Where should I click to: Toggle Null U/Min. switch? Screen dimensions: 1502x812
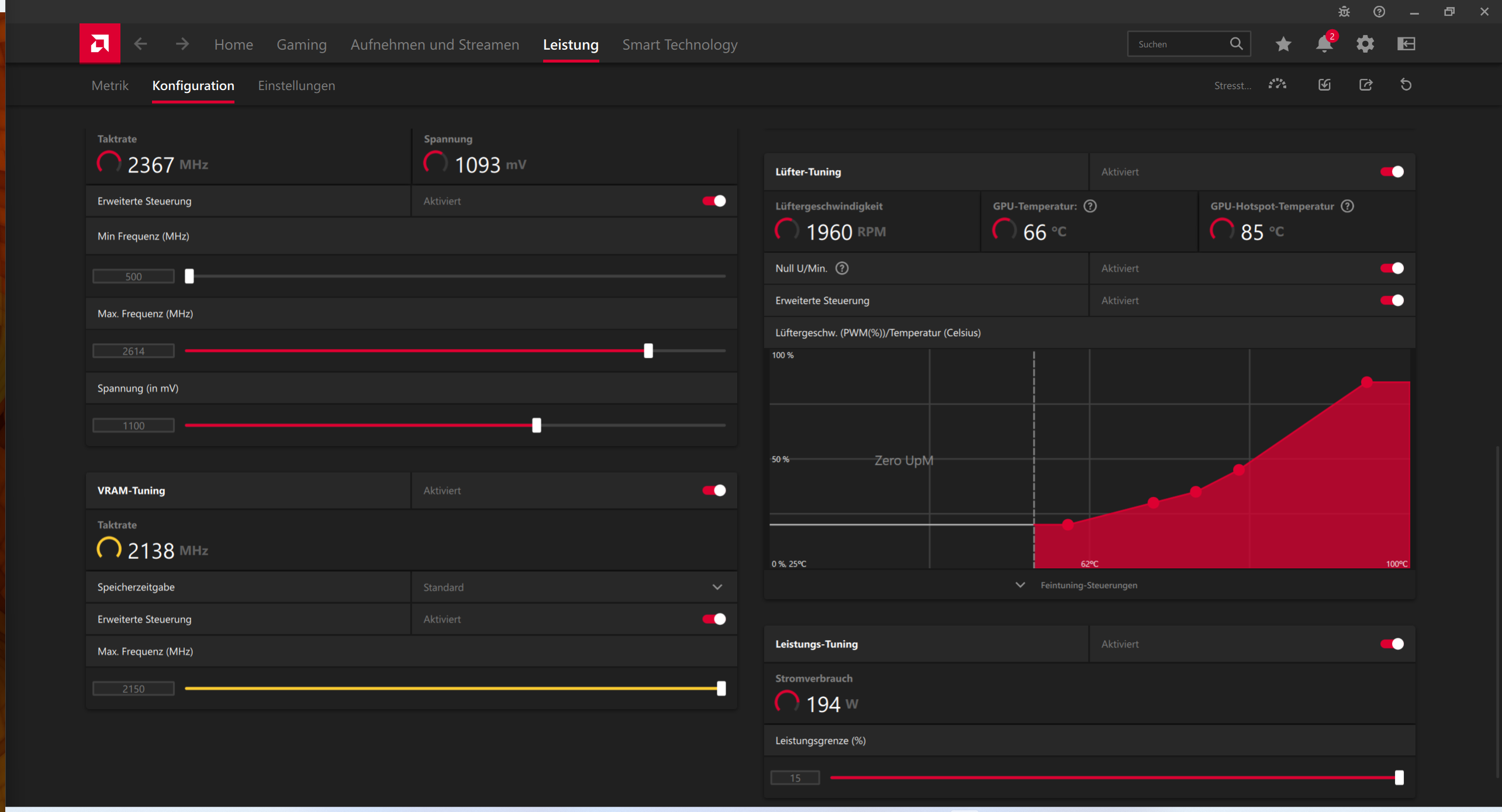tap(1392, 268)
